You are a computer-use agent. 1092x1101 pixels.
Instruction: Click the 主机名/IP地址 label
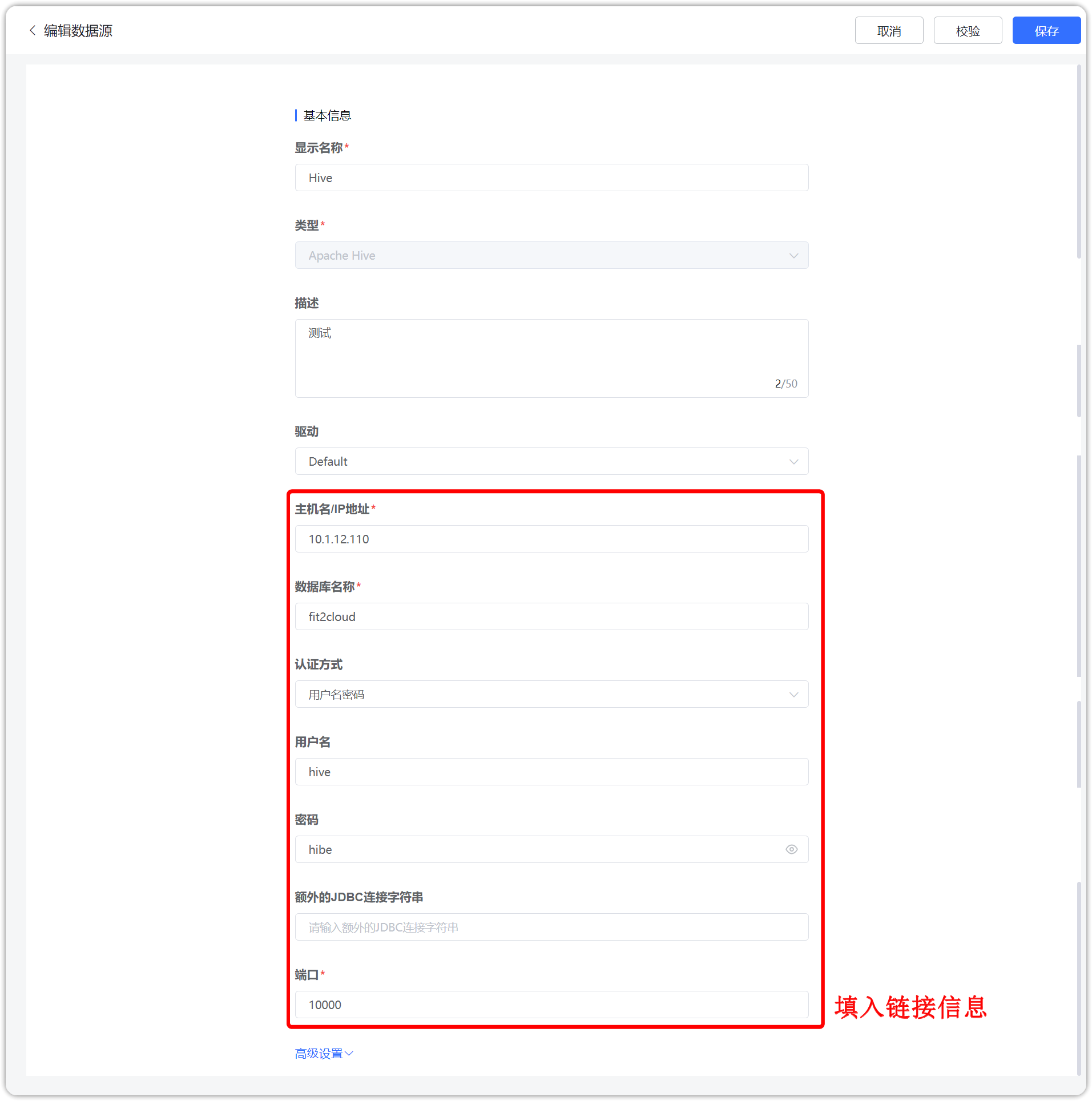(x=332, y=509)
